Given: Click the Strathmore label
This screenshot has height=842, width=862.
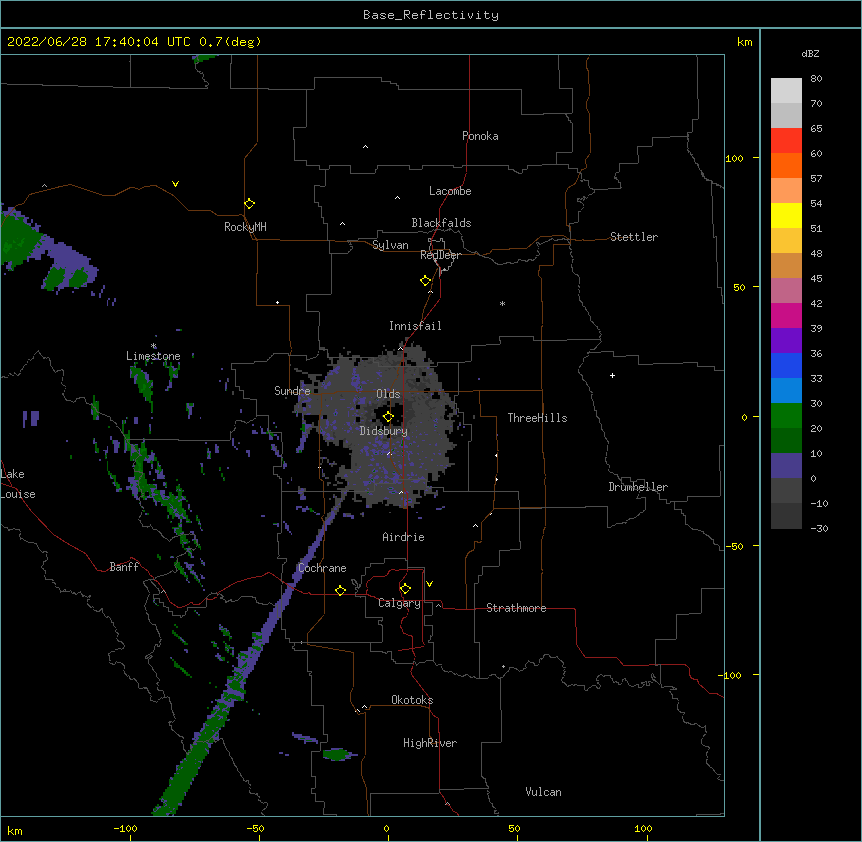Looking at the screenshot, I should [516, 608].
